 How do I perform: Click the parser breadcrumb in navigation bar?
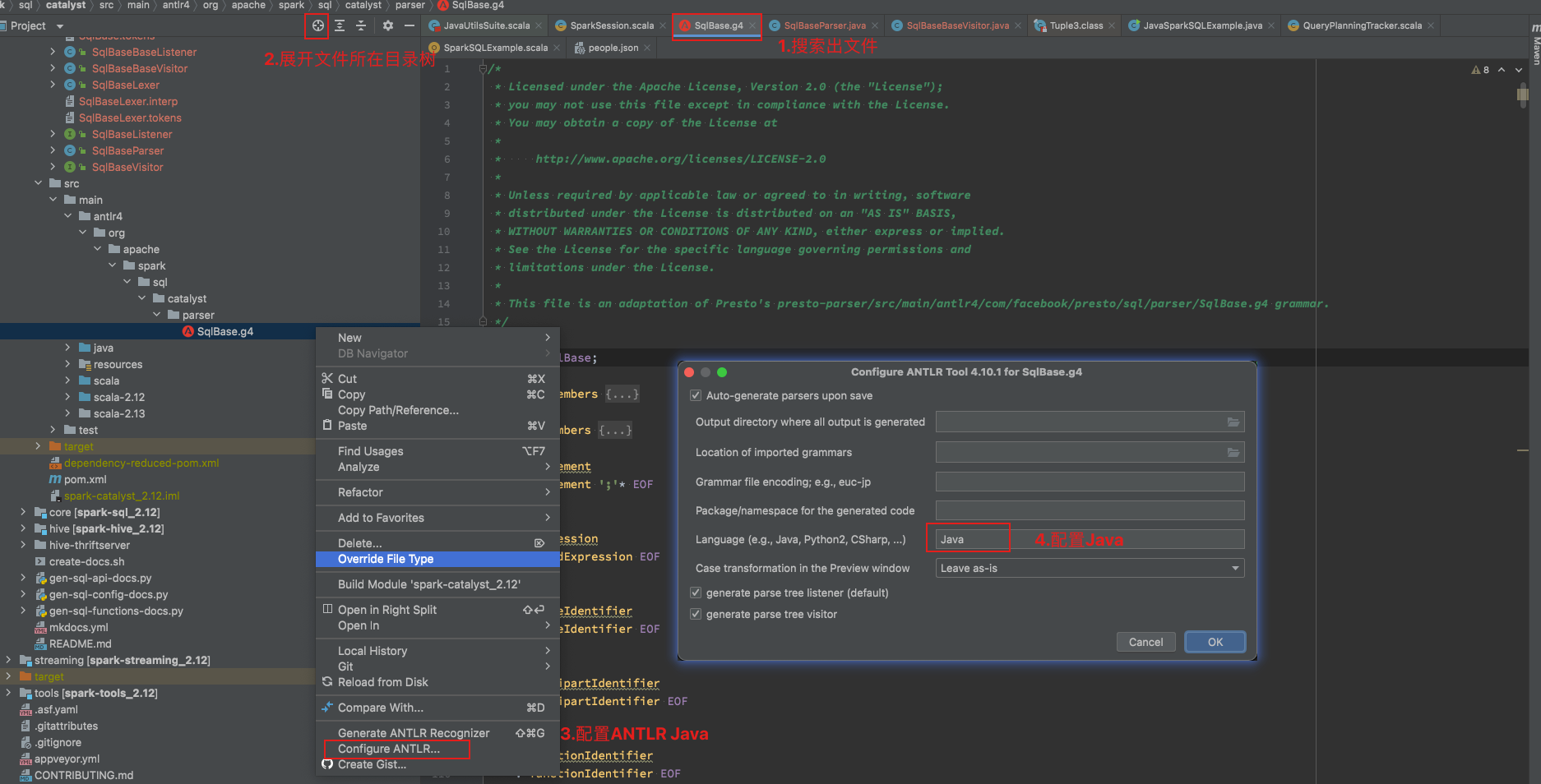[x=410, y=5]
